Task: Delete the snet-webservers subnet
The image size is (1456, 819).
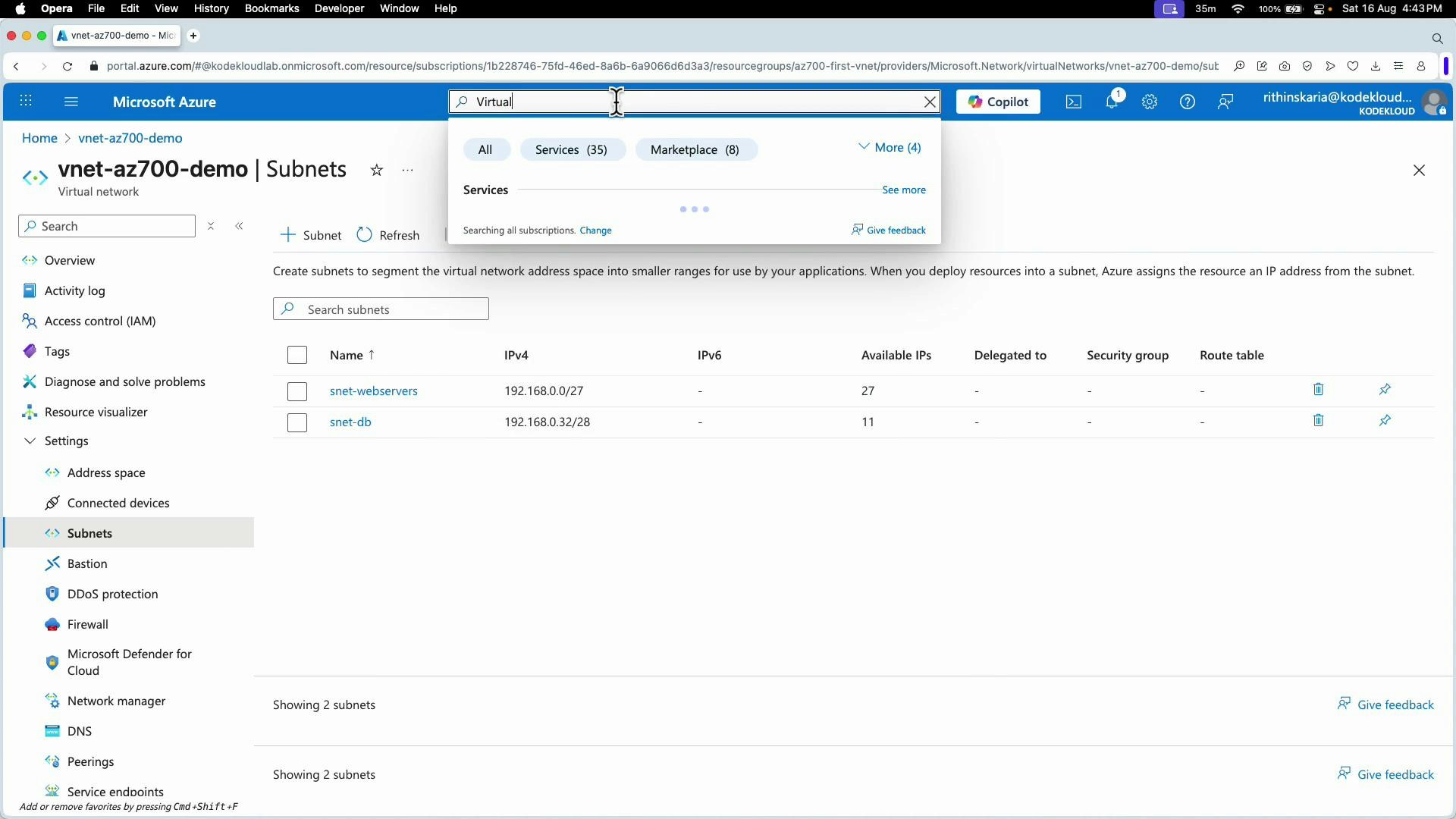Action: [x=1318, y=389]
